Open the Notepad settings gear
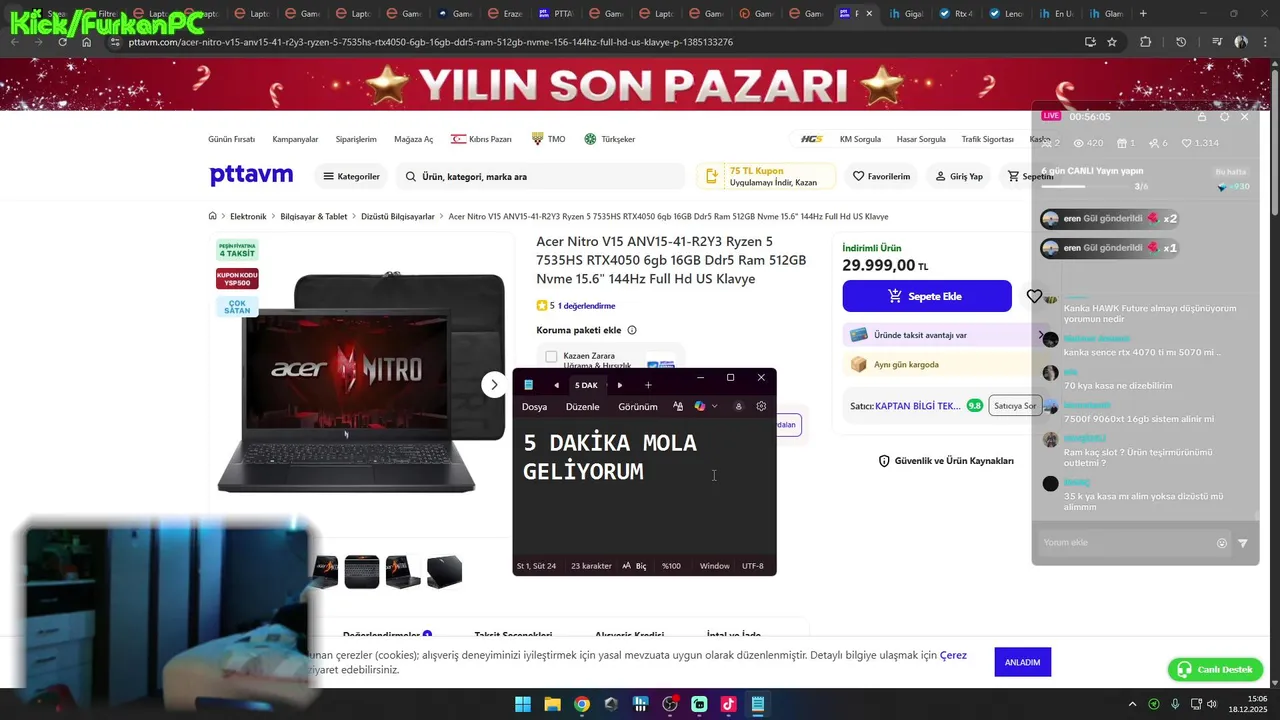Image resolution: width=1280 pixels, height=720 pixels. (761, 406)
